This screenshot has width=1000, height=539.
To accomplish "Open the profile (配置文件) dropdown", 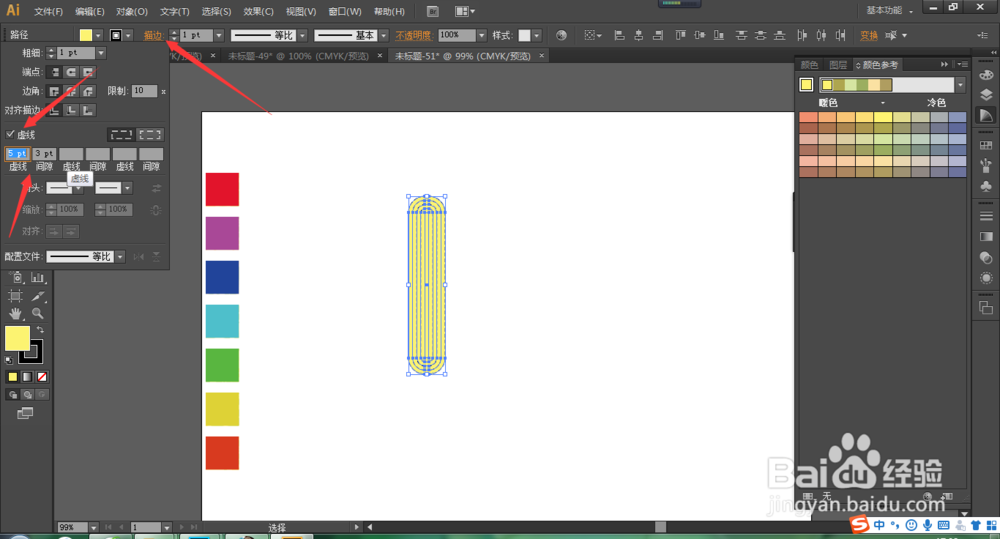I will (x=120, y=256).
